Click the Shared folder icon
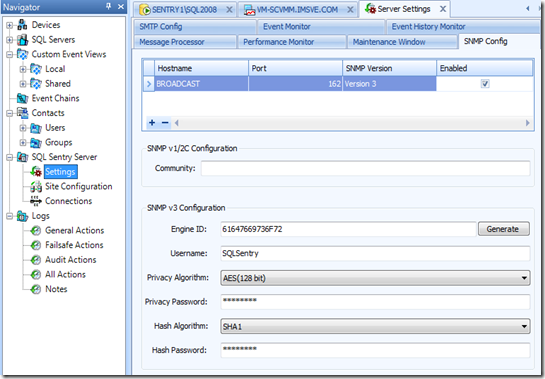 [36, 83]
